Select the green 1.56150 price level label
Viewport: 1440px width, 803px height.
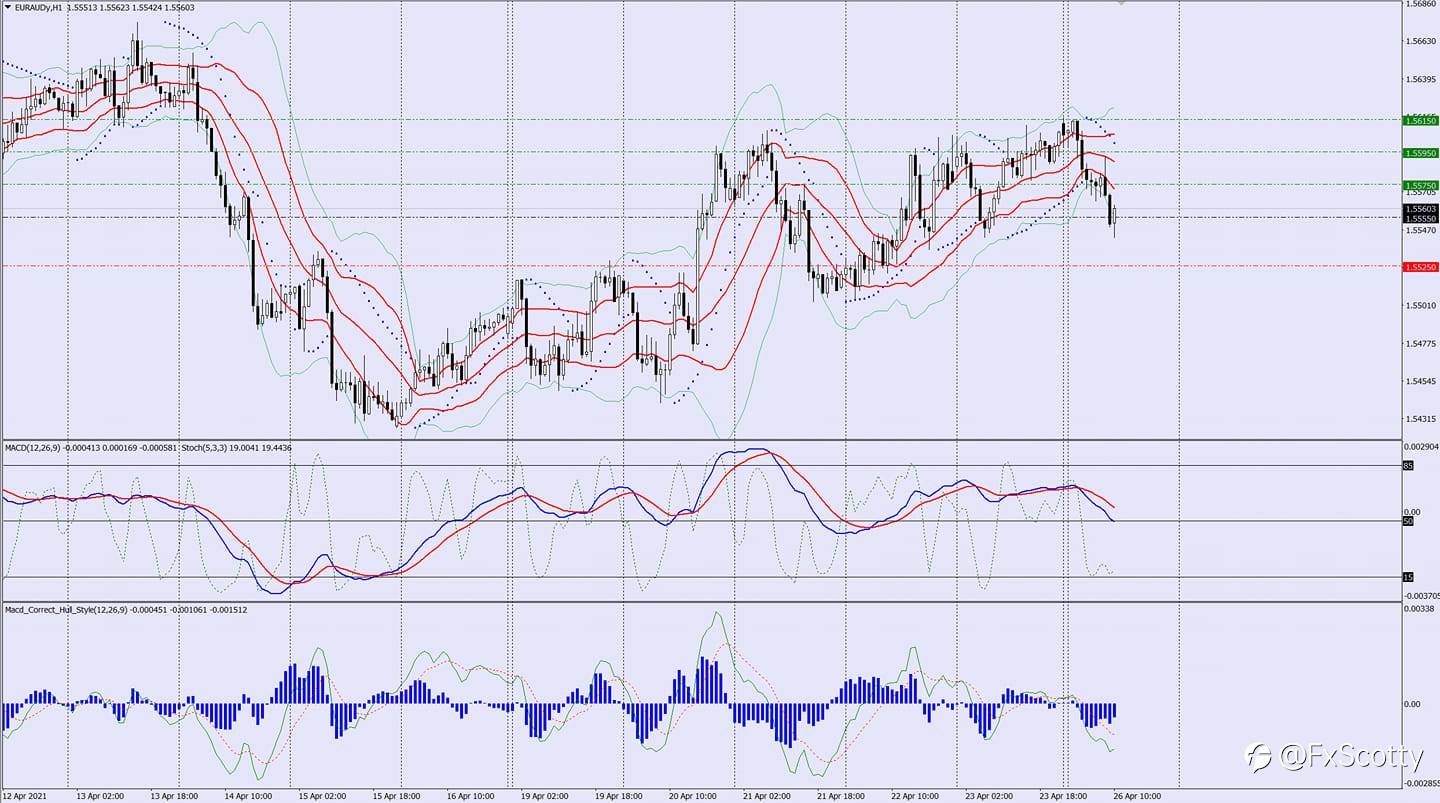point(1420,120)
